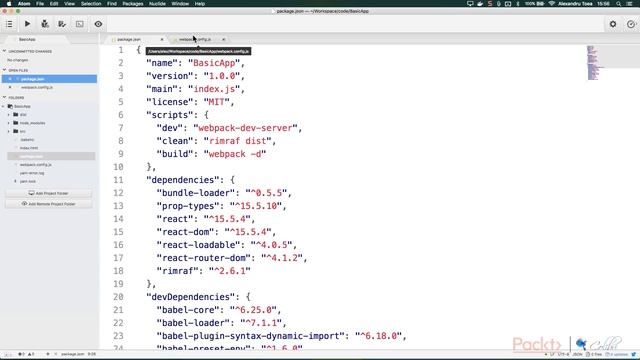Screen dimensions: 640x360
Task: Close package.json from Open Files list
Action: [x=10, y=79]
